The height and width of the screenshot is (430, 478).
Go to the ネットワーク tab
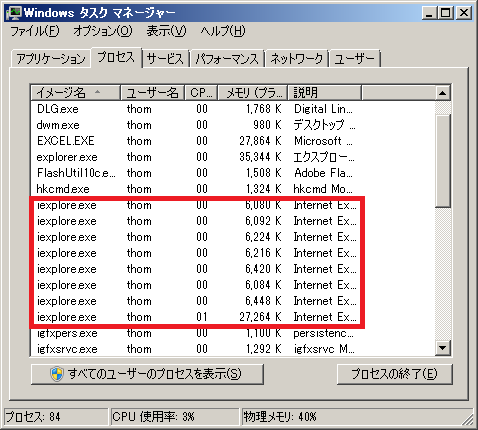click(297, 59)
